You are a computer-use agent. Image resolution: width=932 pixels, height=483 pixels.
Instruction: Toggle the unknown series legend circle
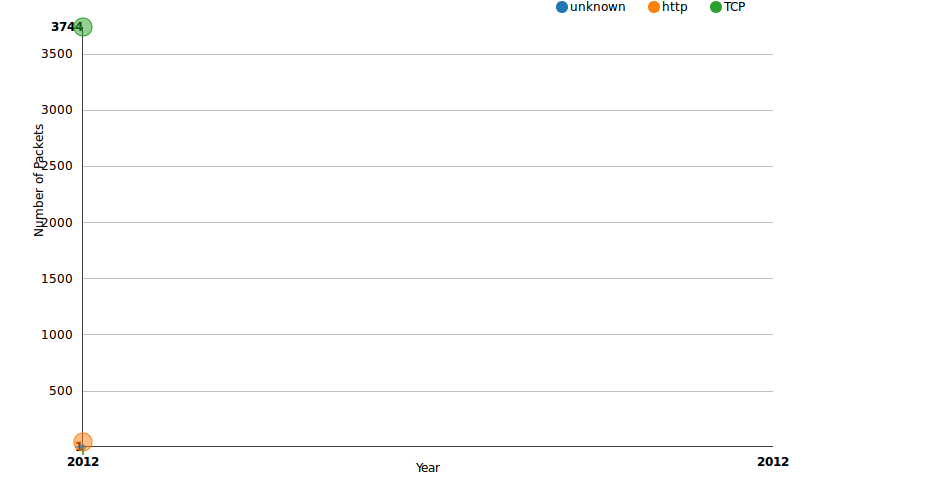pos(562,7)
